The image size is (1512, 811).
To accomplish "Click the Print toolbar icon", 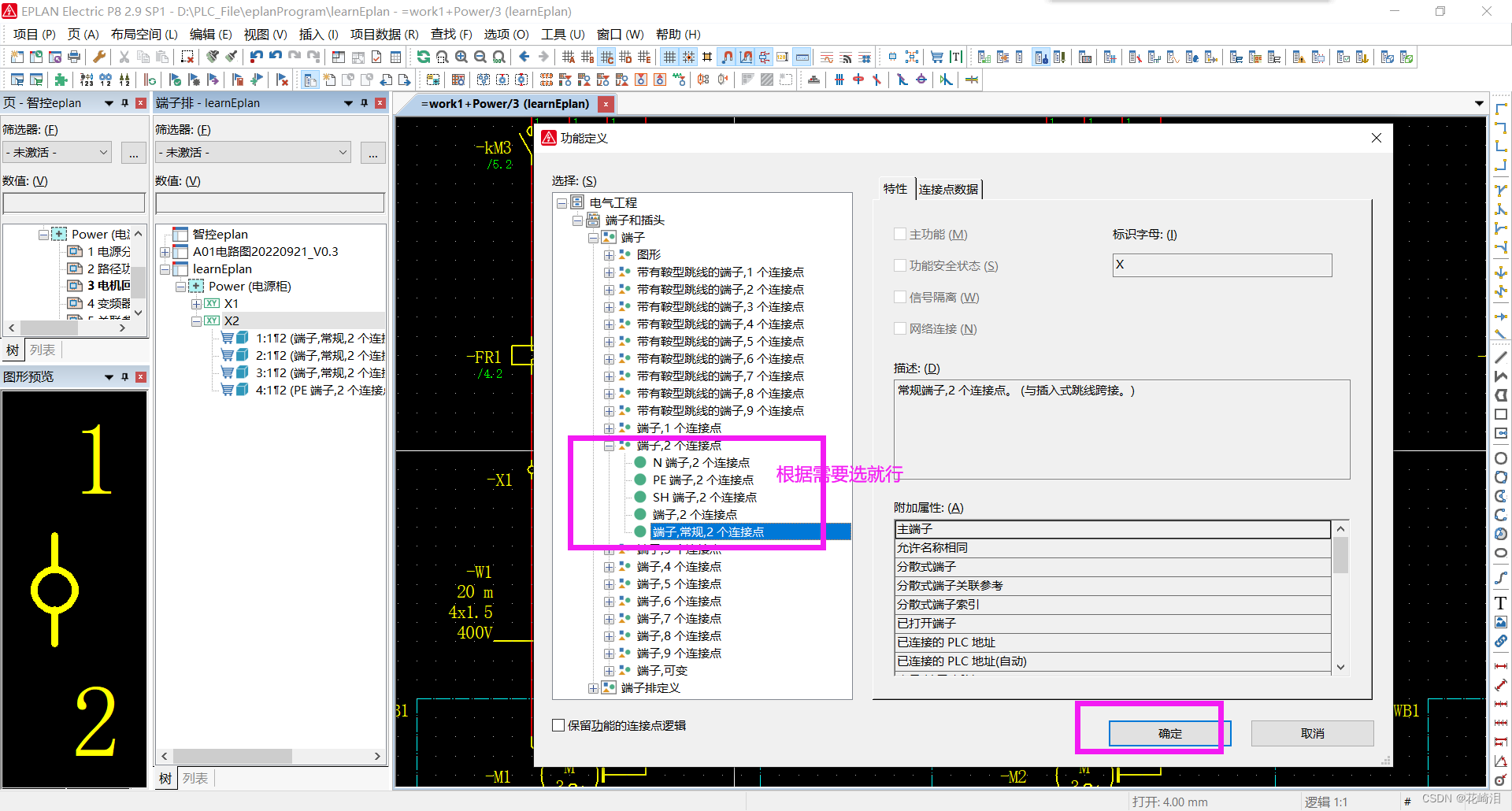I will pos(74,57).
